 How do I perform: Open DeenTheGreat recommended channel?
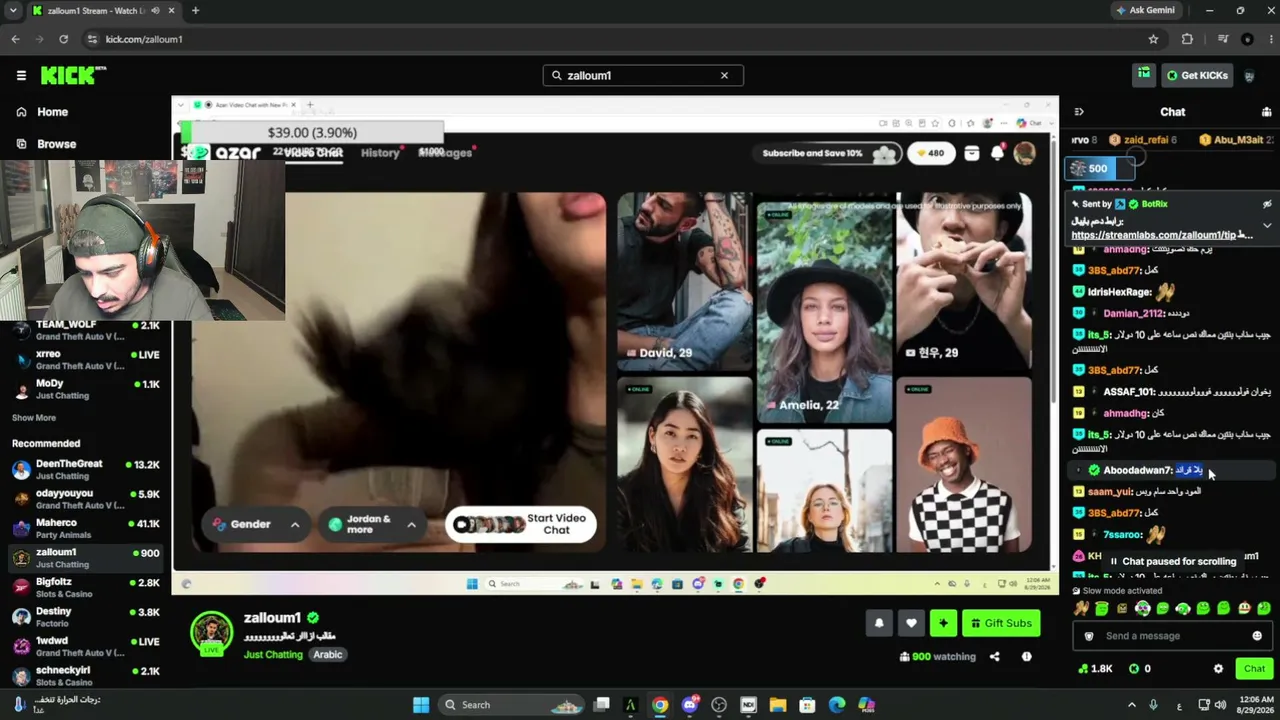coord(86,470)
